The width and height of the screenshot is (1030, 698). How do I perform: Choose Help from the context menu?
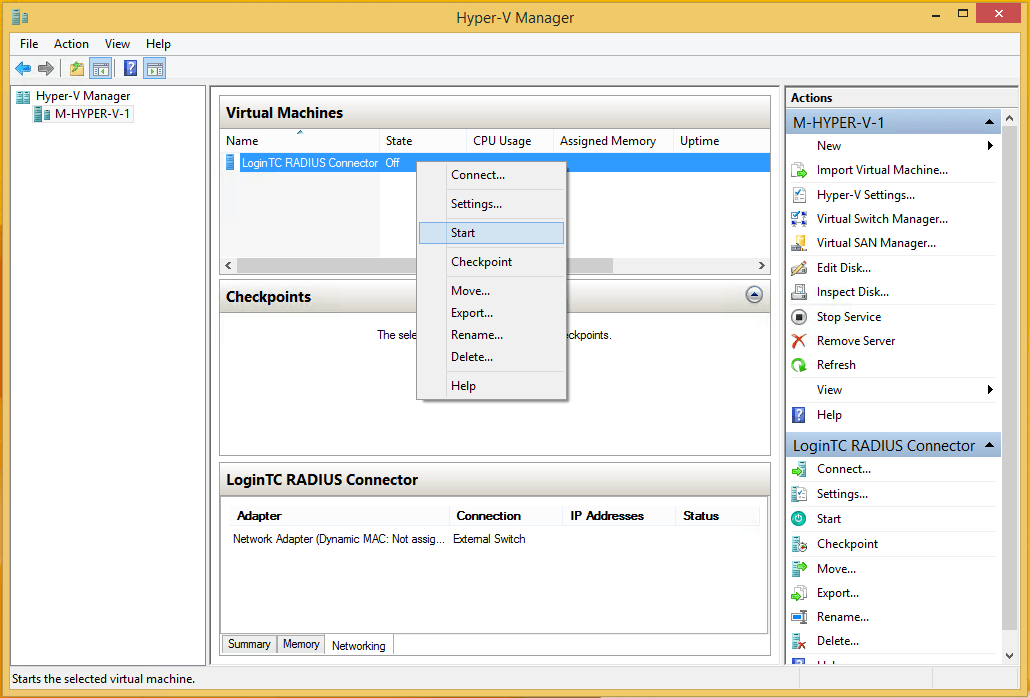491,386
